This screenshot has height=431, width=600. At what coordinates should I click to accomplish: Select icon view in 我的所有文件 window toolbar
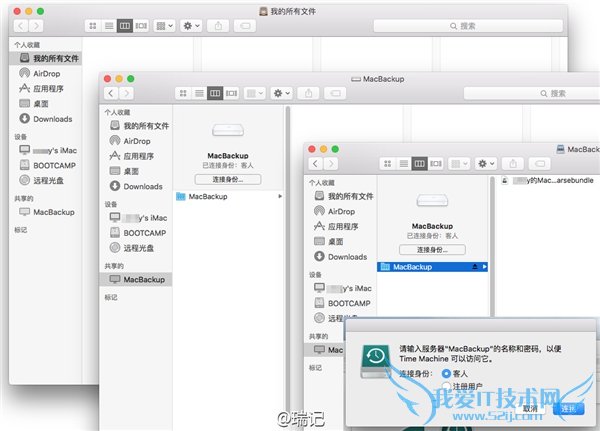tap(93, 26)
